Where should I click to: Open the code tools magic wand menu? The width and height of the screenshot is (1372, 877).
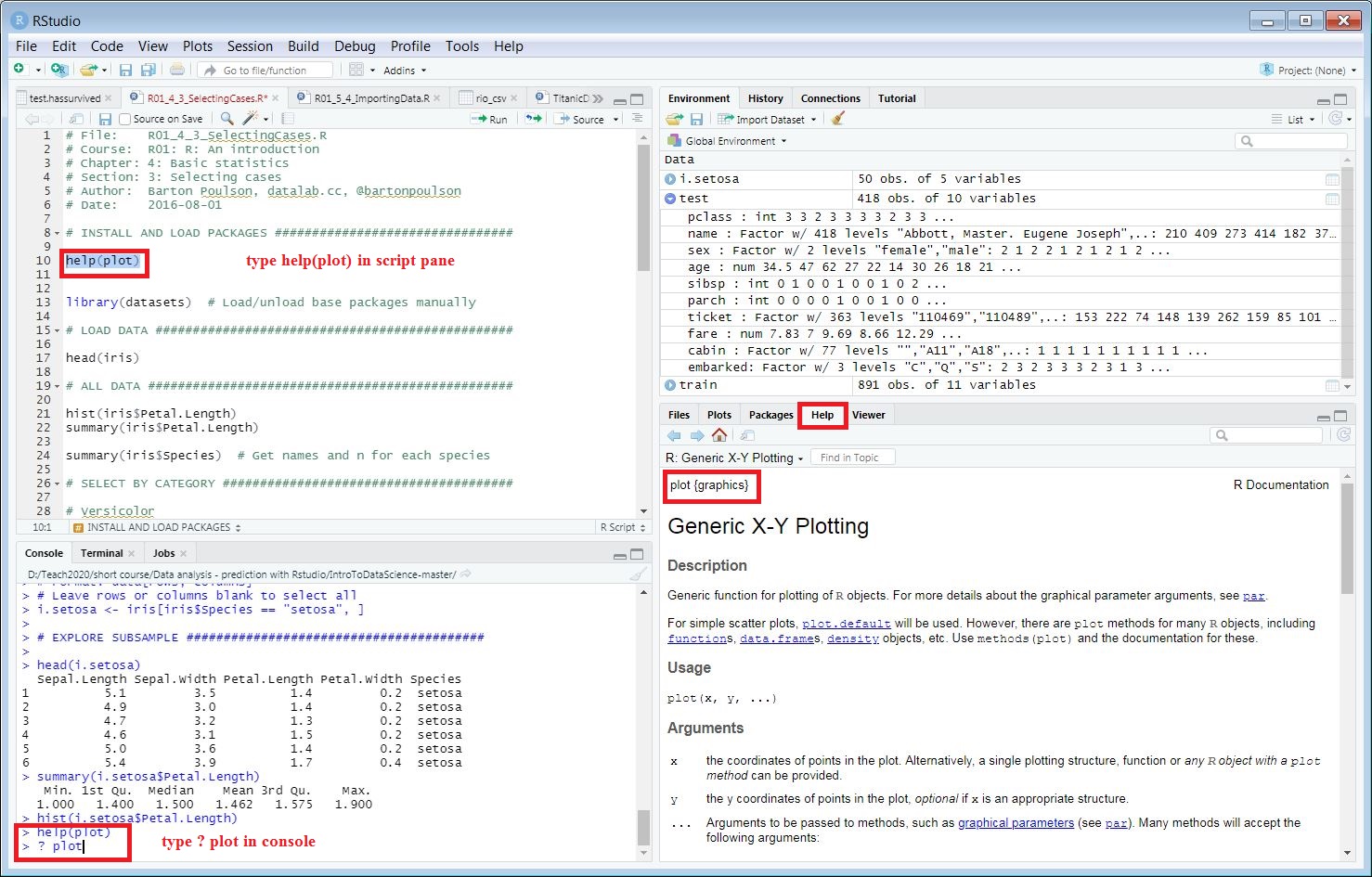252,119
